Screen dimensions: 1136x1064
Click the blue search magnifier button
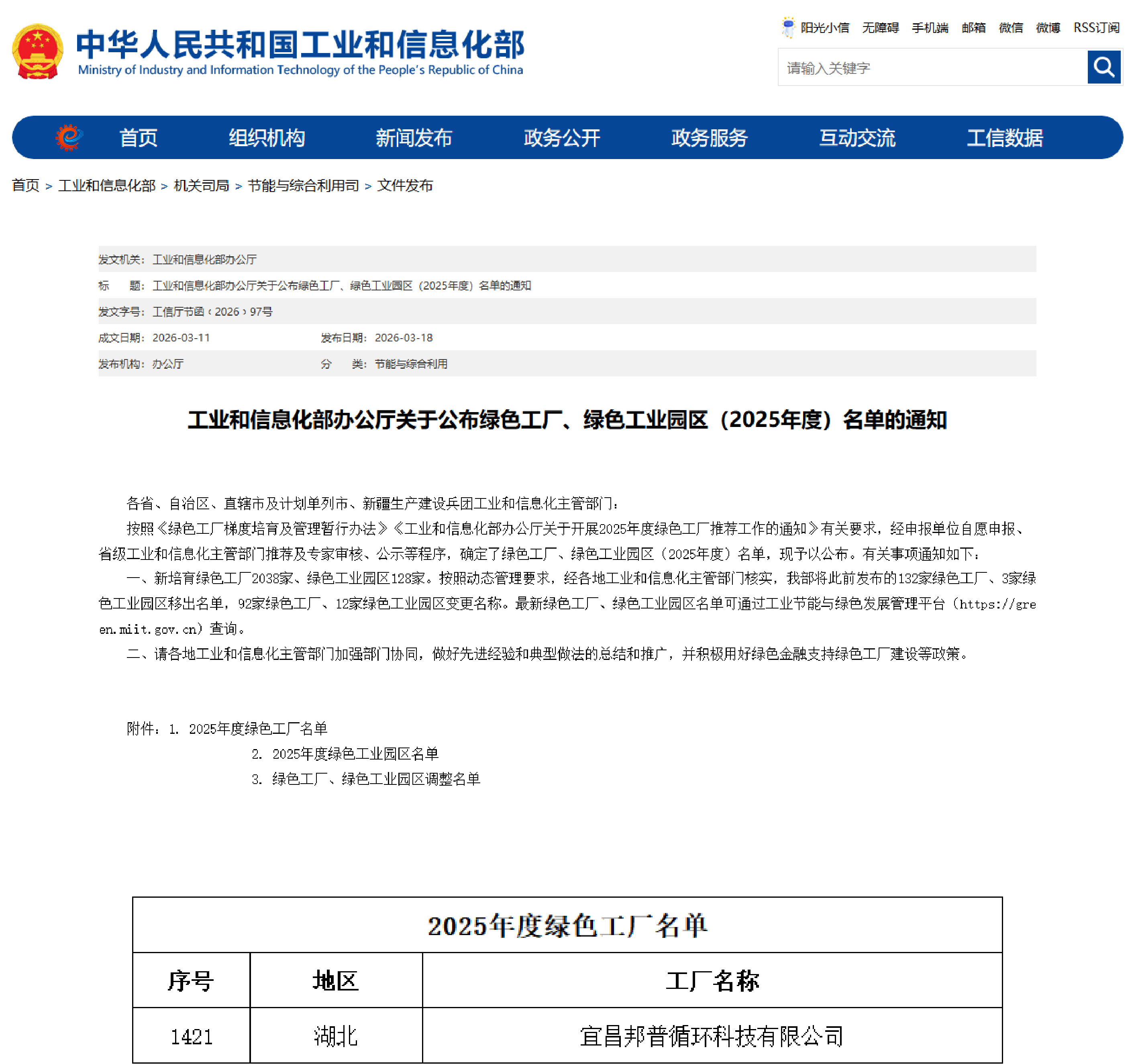click(x=1103, y=67)
